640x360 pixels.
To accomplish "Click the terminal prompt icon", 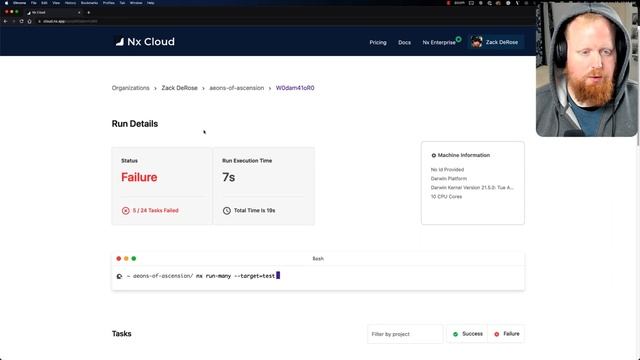I will pyautogui.click(x=119, y=276).
